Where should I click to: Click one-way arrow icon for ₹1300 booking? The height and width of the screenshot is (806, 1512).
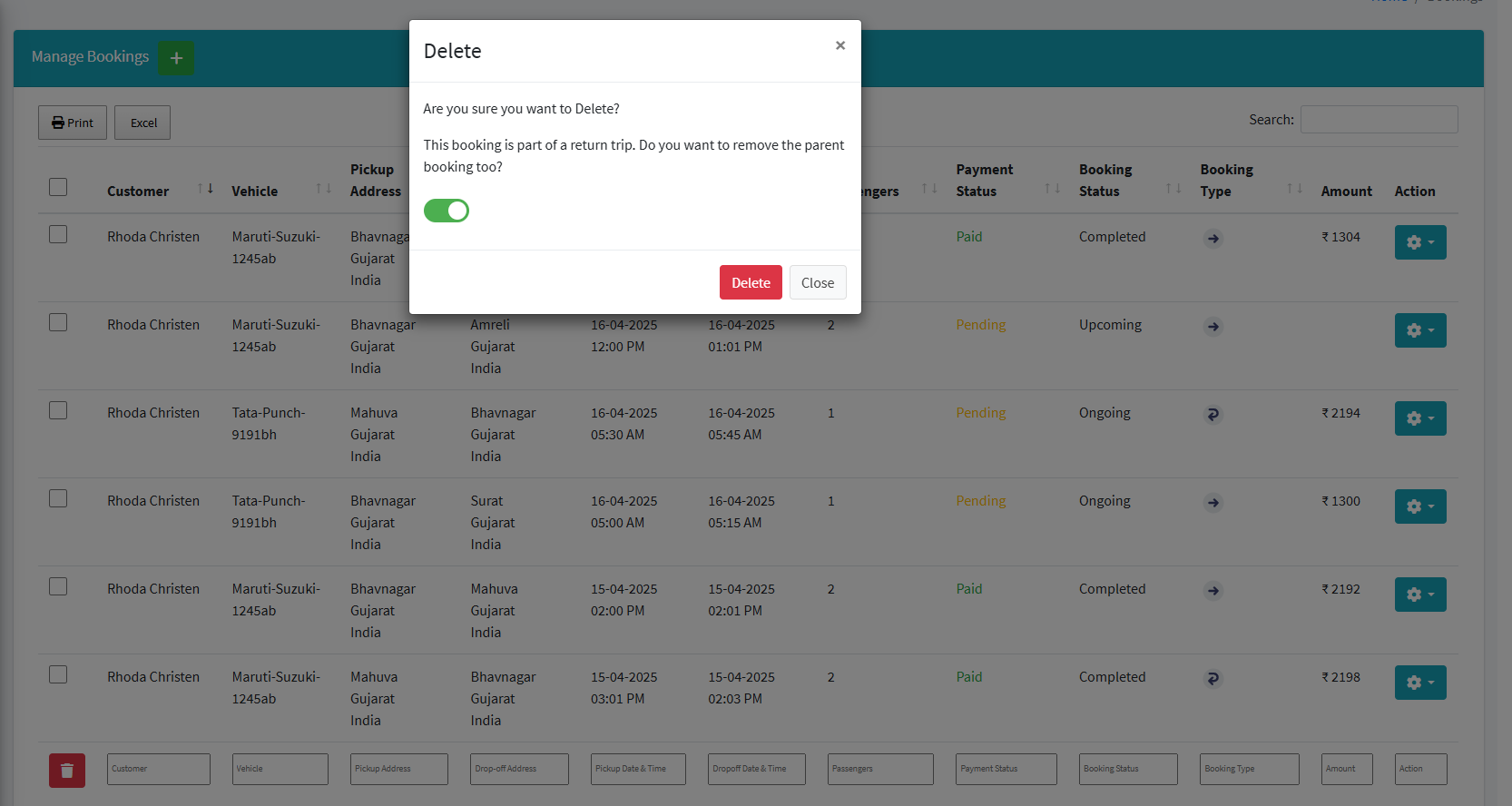(x=1213, y=503)
